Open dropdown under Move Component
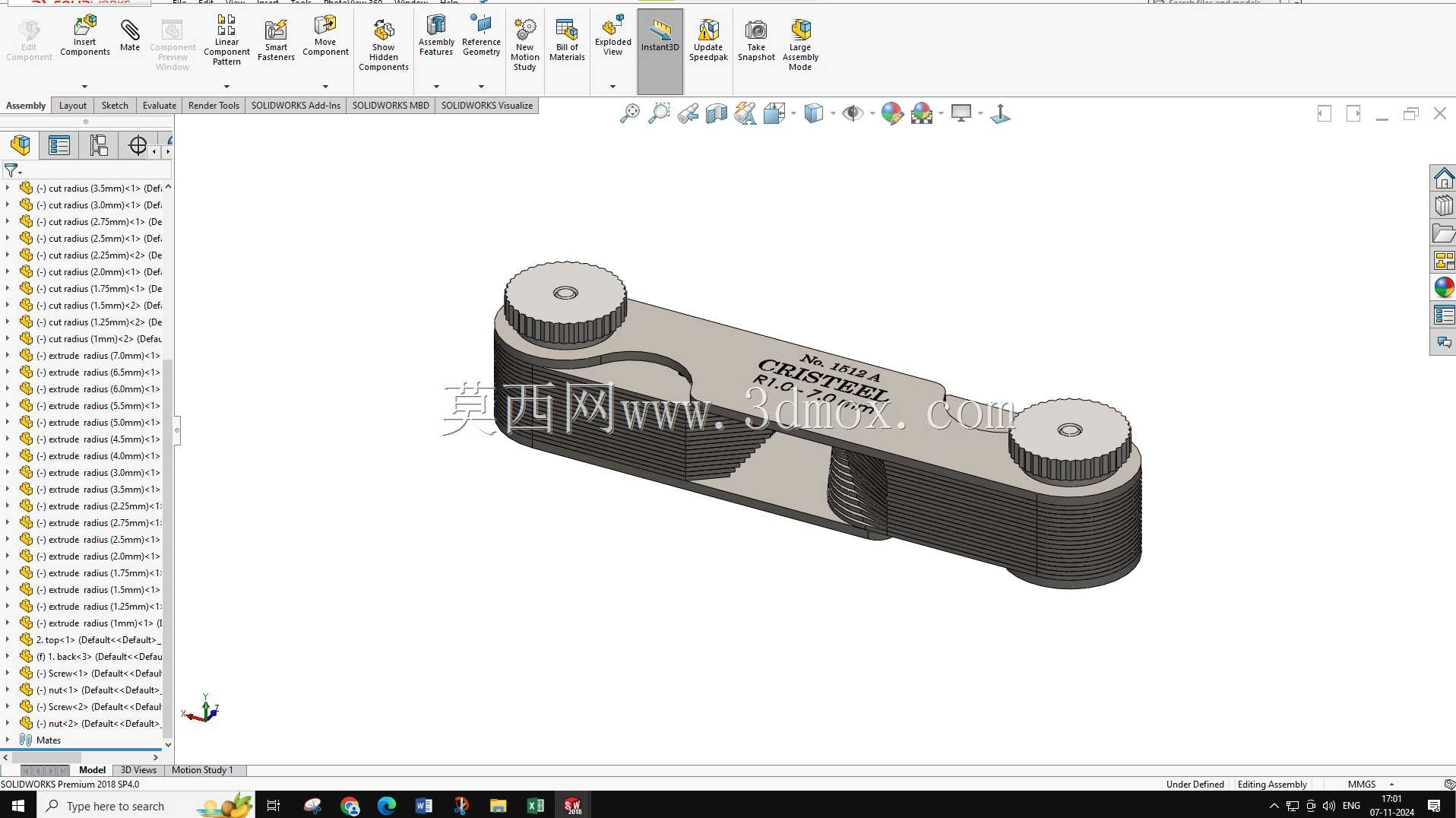This screenshot has height=818, width=1456. point(325,87)
